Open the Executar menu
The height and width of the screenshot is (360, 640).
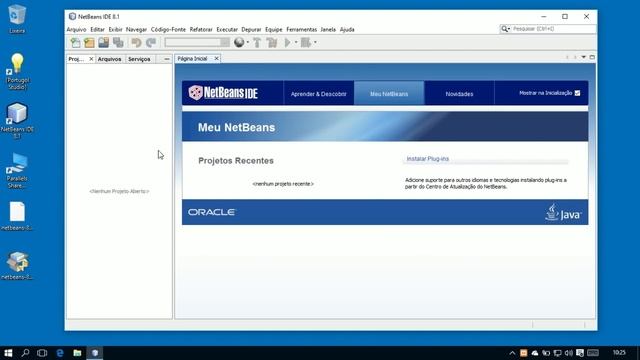227,29
